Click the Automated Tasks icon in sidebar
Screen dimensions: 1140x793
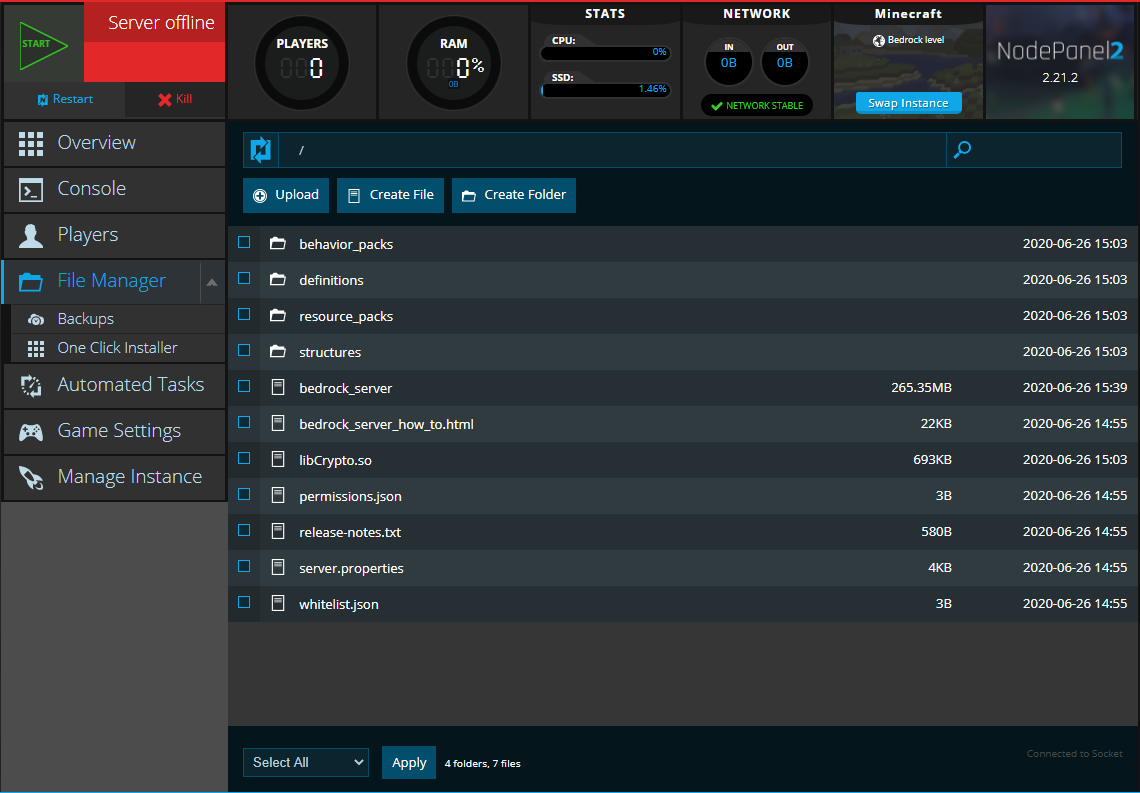coord(31,385)
